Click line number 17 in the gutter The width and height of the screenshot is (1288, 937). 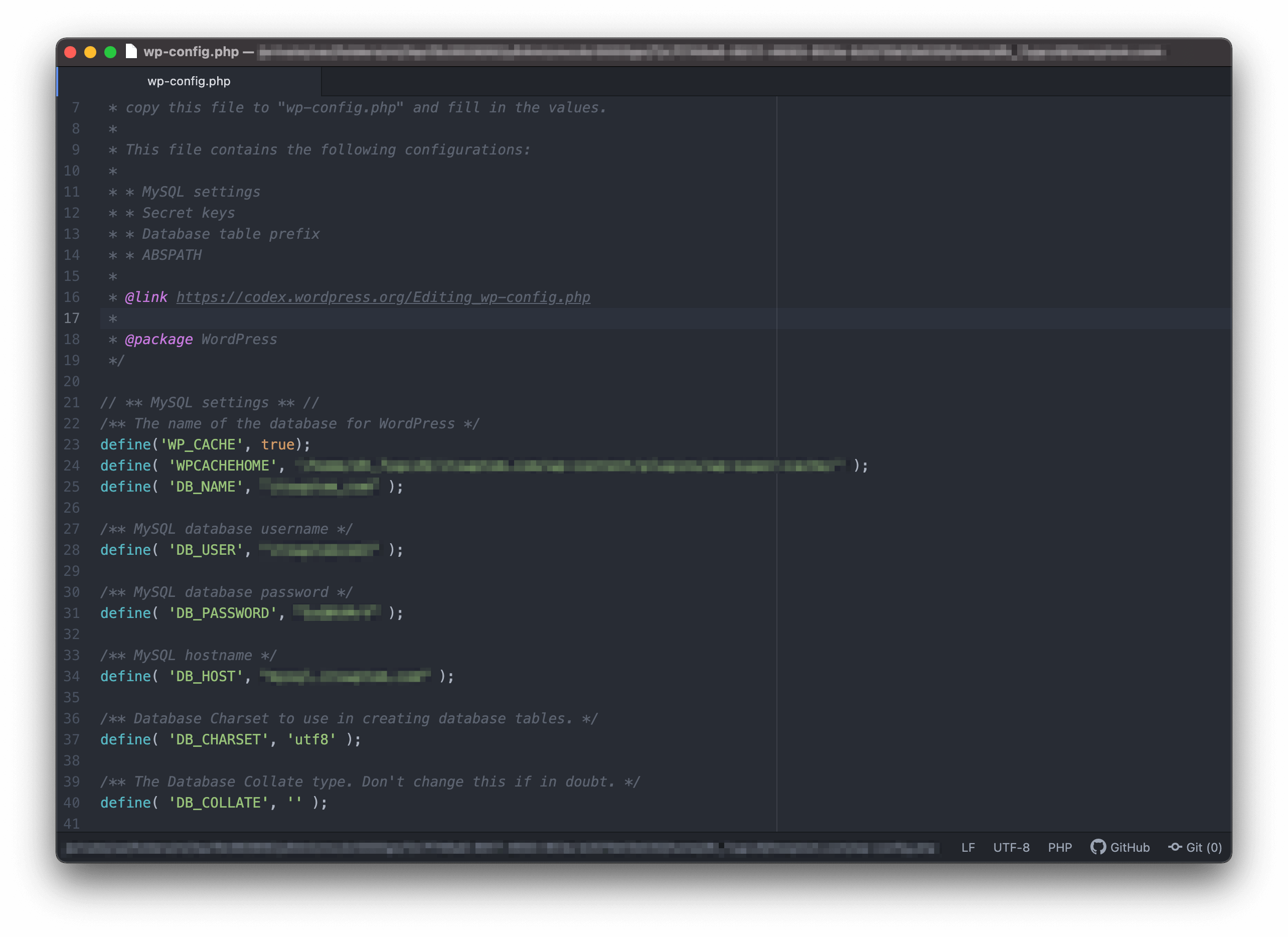[x=72, y=318]
